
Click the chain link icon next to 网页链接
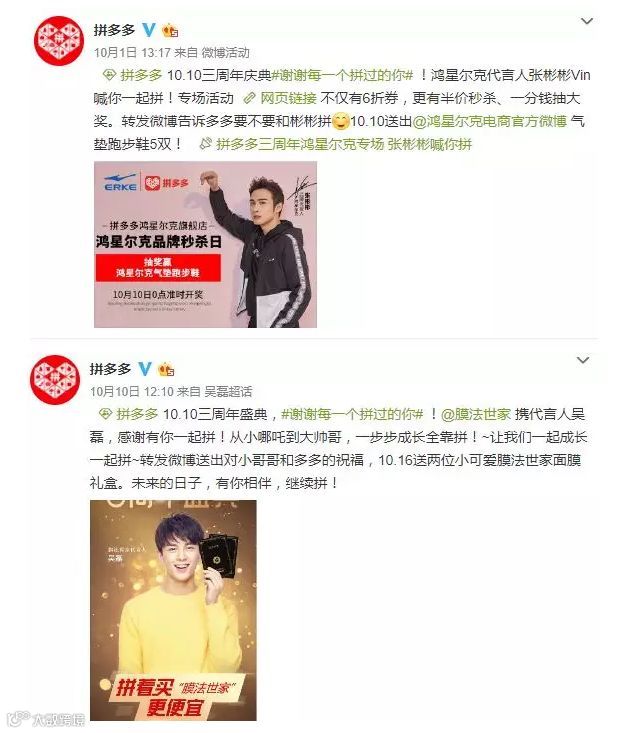(250, 98)
